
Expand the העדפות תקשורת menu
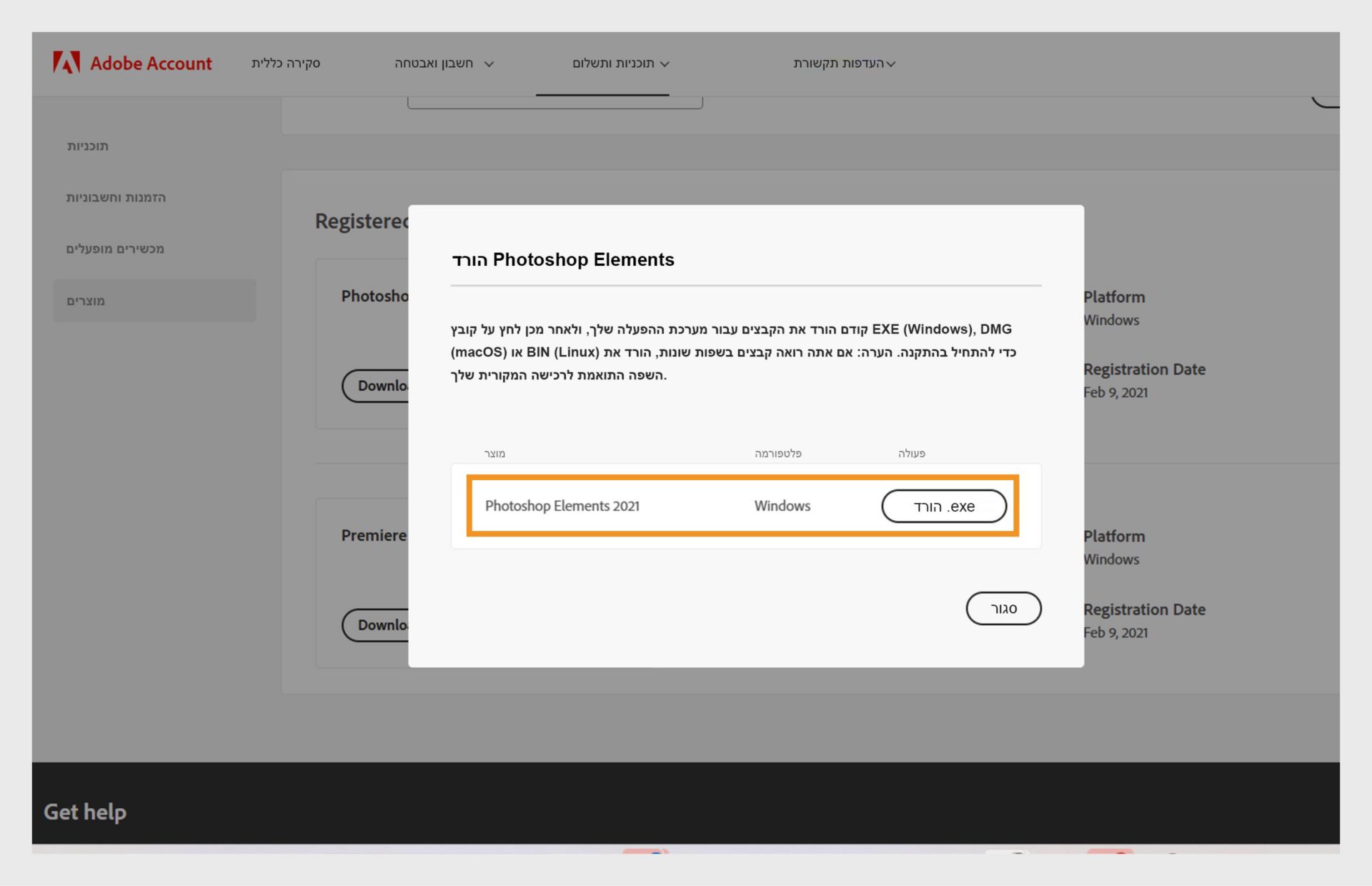[x=838, y=63]
